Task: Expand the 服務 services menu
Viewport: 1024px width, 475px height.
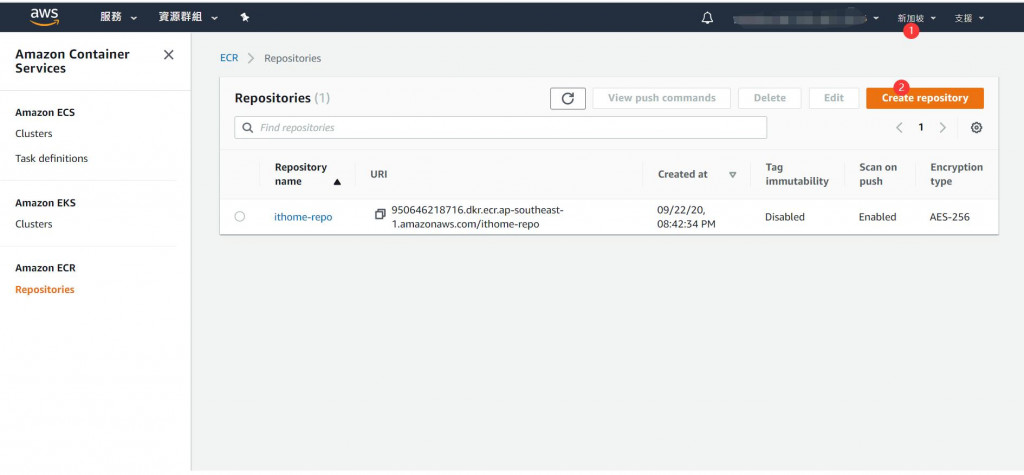Action: (x=119, y=18)
